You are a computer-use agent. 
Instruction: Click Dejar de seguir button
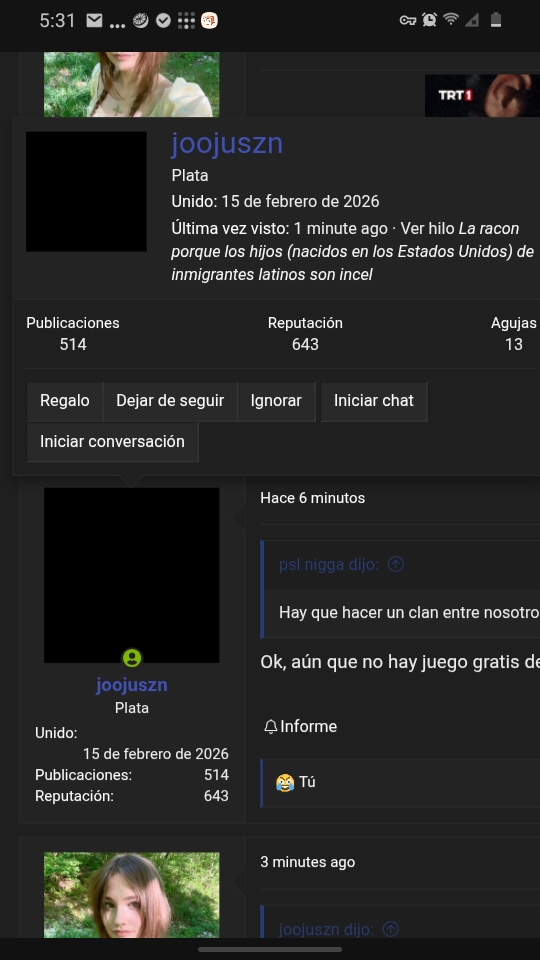(170, 401)
